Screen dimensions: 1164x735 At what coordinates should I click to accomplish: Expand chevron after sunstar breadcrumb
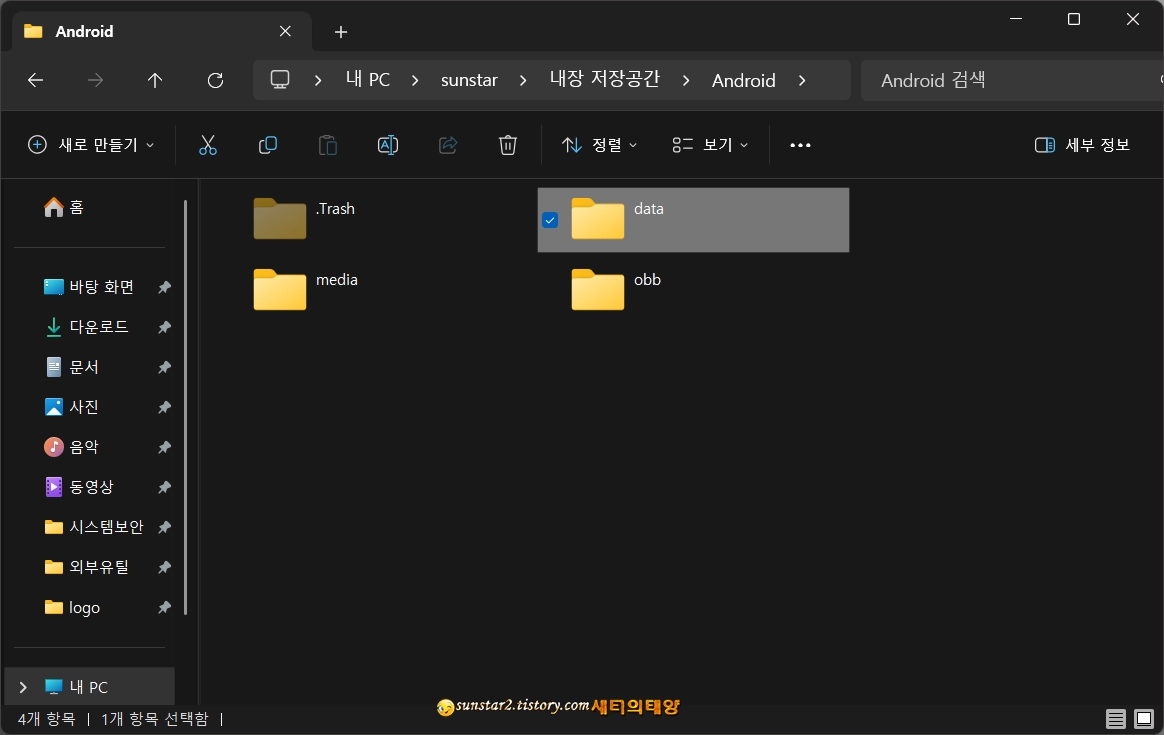[523, 80]
